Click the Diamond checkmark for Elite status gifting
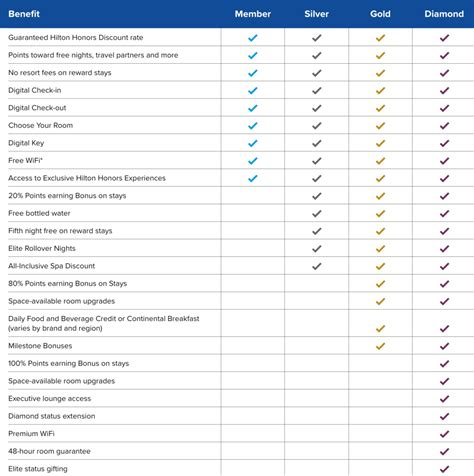This screenshot has height=476, width=474. [444, 469]
